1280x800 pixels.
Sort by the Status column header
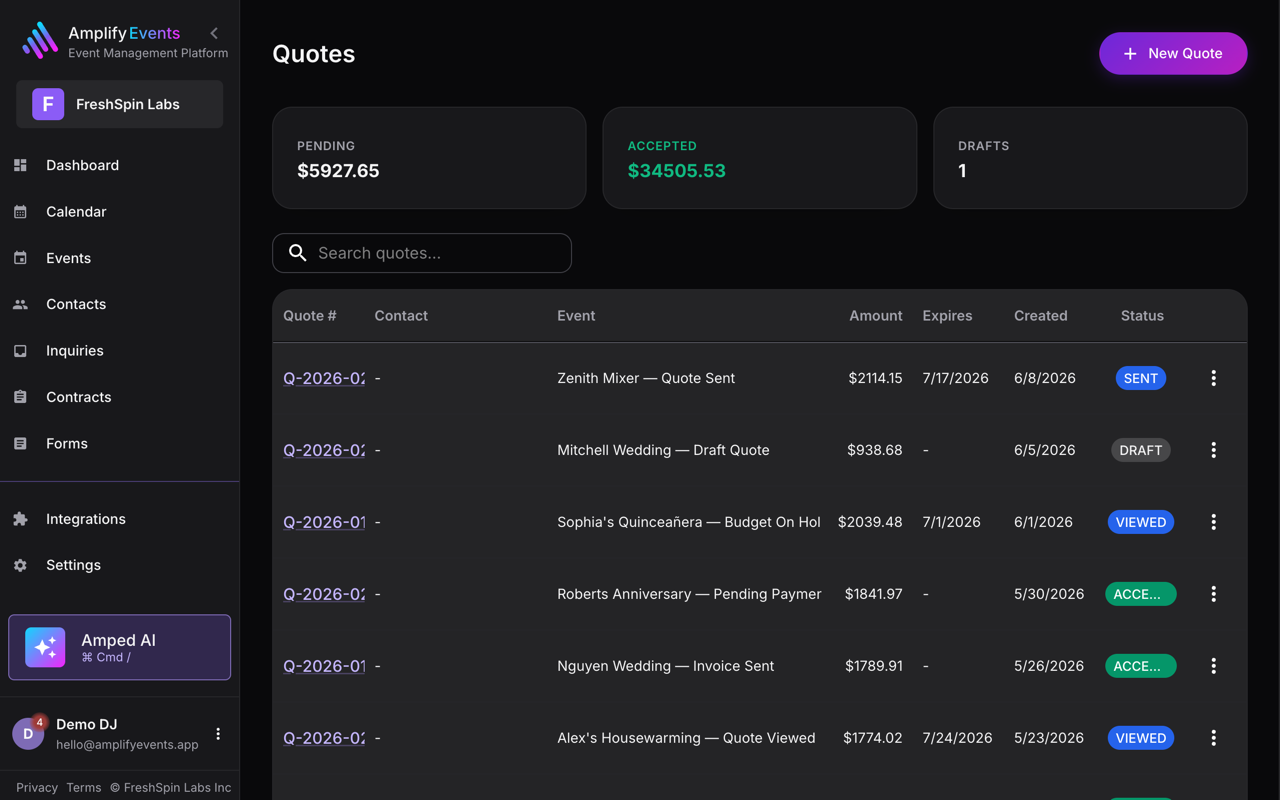pyautogui.click(x=1142, y=315)
